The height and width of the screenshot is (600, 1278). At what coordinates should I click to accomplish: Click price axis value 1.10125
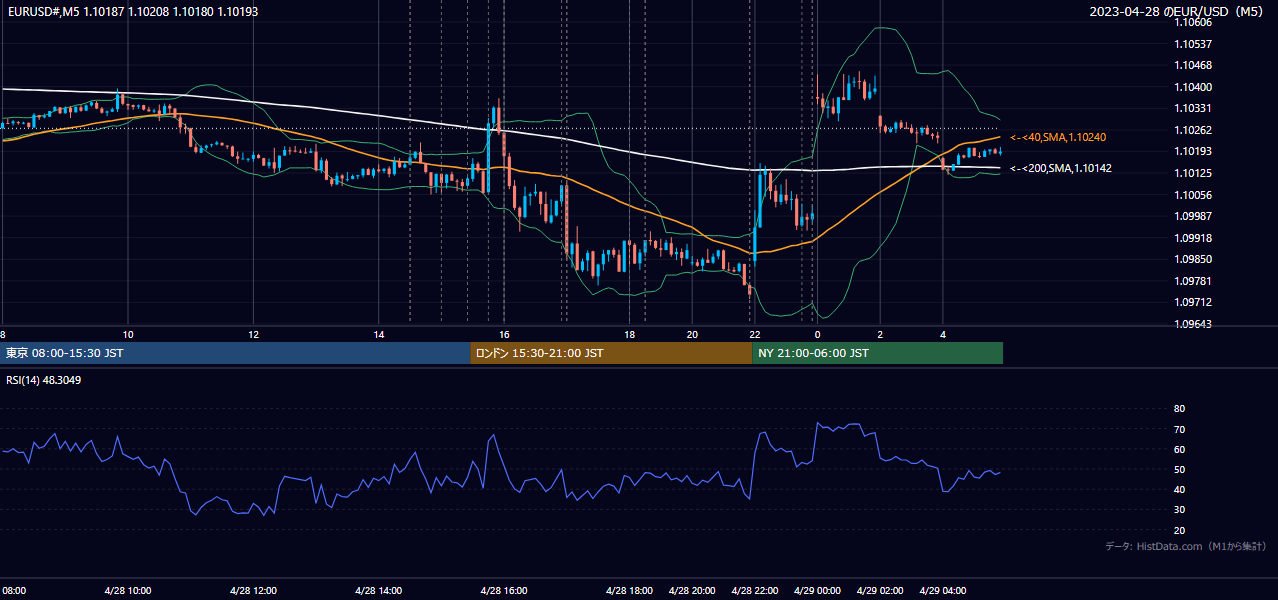[x=1194, y=173]
